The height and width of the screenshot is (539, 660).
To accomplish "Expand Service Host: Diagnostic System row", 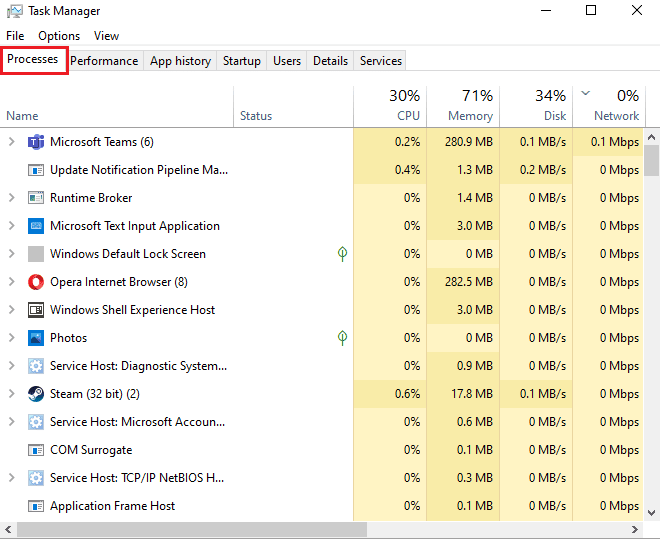I will [x=12, y=366].
